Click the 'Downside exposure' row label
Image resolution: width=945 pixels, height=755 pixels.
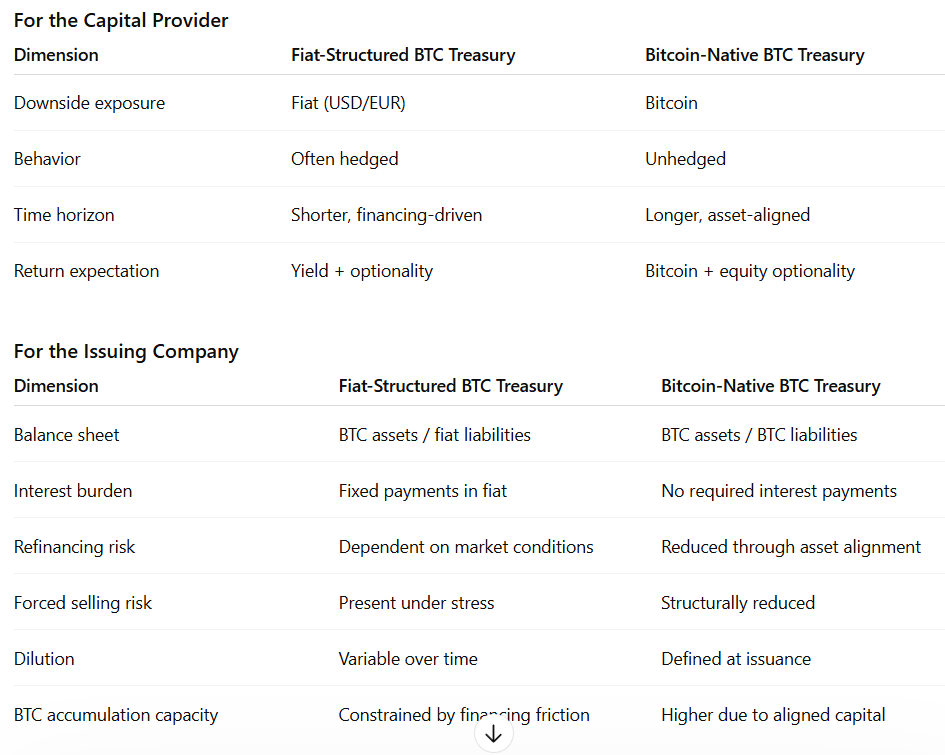point(89,103)
